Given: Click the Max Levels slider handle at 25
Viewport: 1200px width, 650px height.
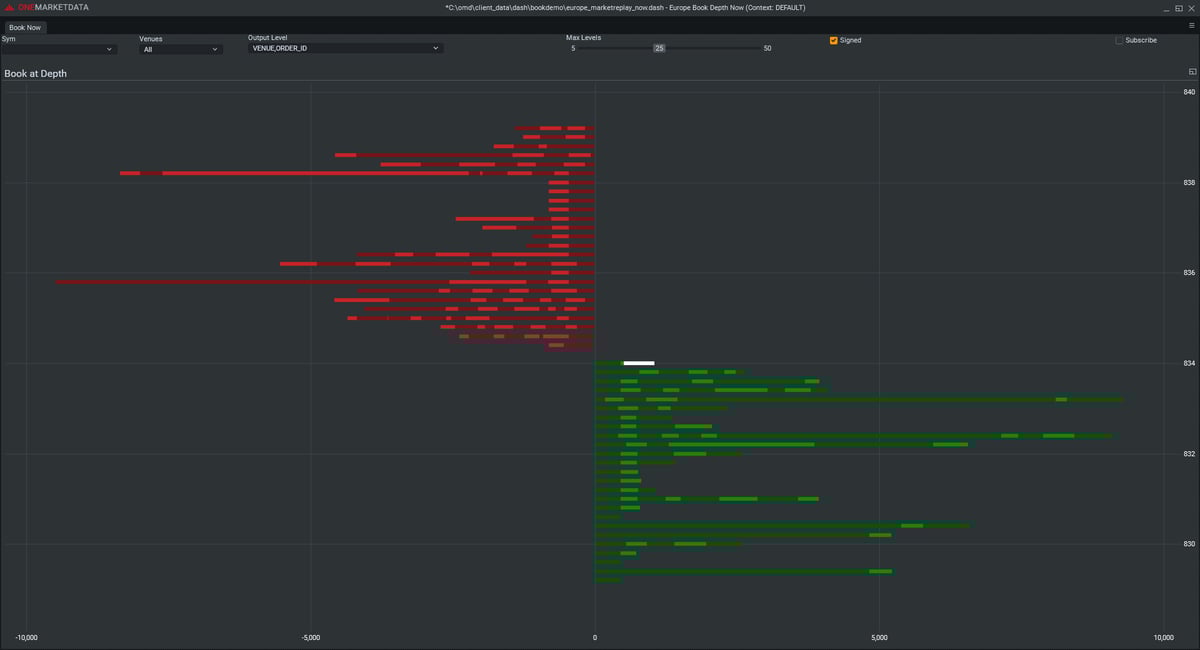Looking at the screenshot, I should click(x=659, y=47).
